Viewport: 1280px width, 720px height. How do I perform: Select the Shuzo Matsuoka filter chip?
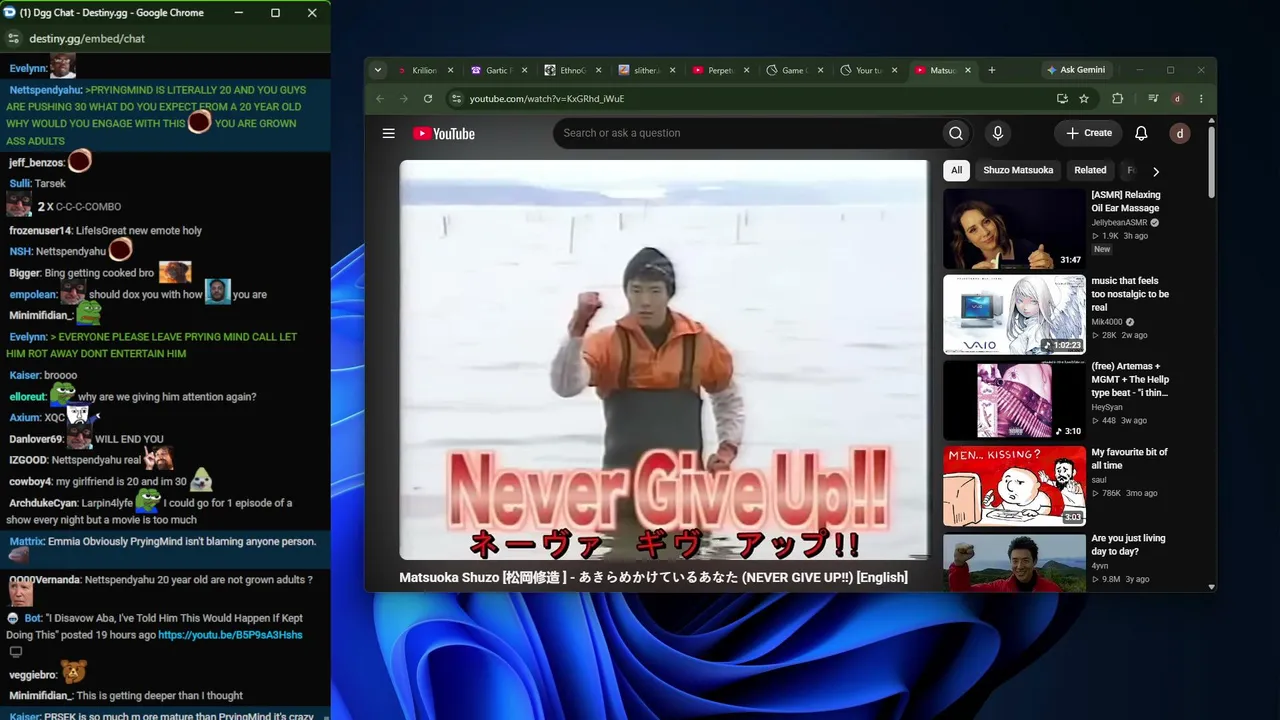pos(1018,170)
